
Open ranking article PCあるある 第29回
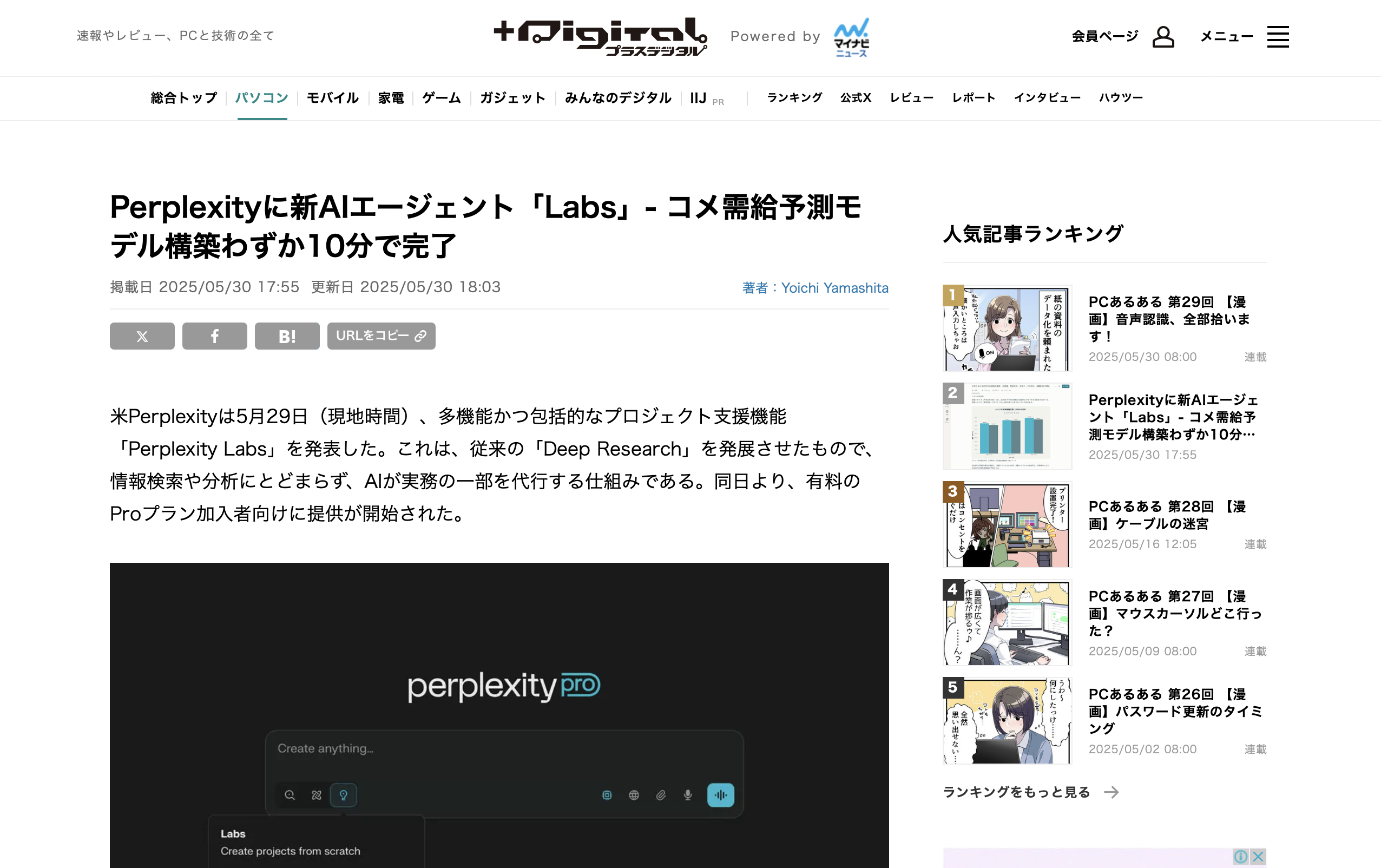click(1169, 319)
